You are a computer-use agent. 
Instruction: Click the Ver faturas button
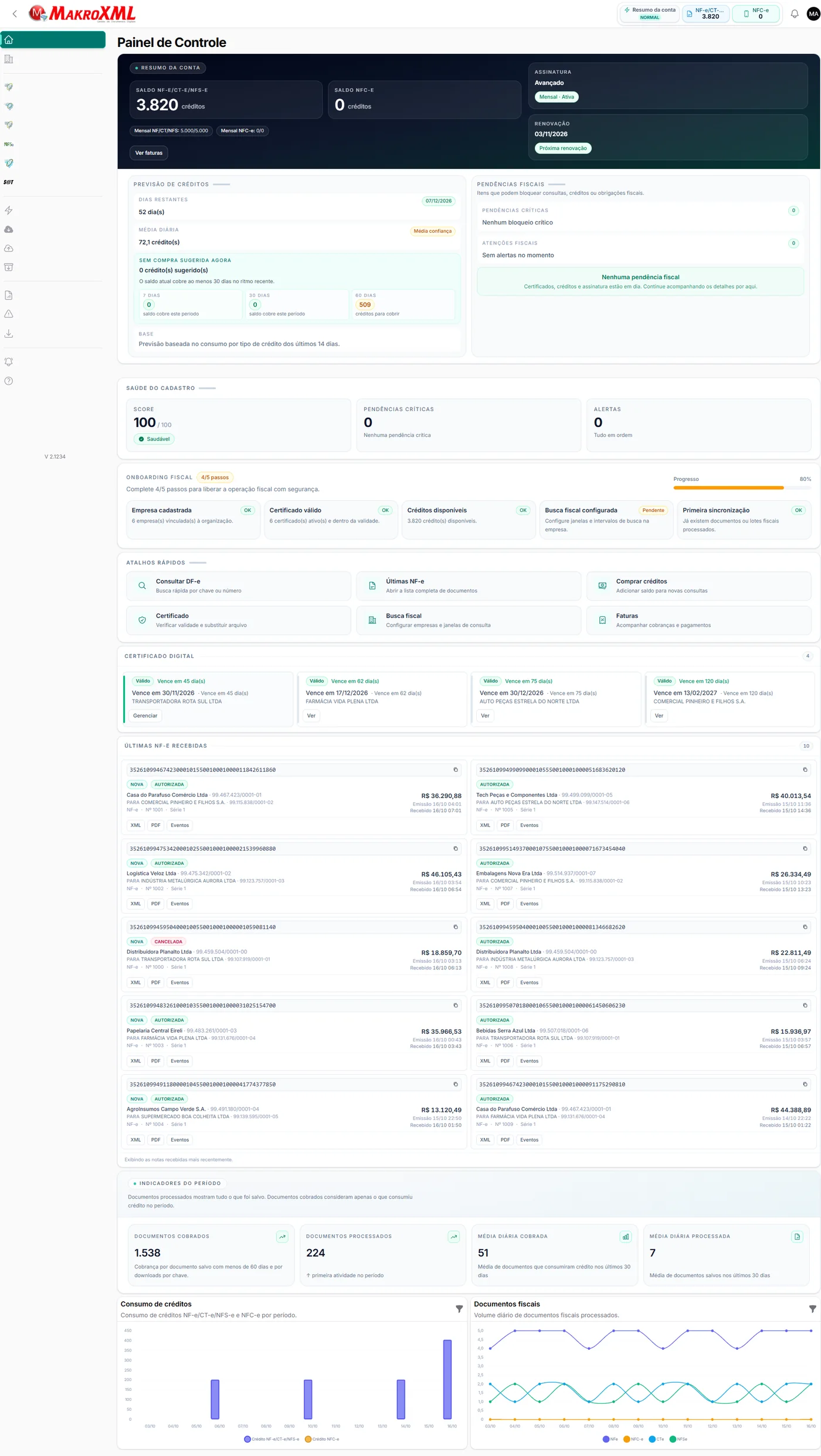tap(148, 153)
